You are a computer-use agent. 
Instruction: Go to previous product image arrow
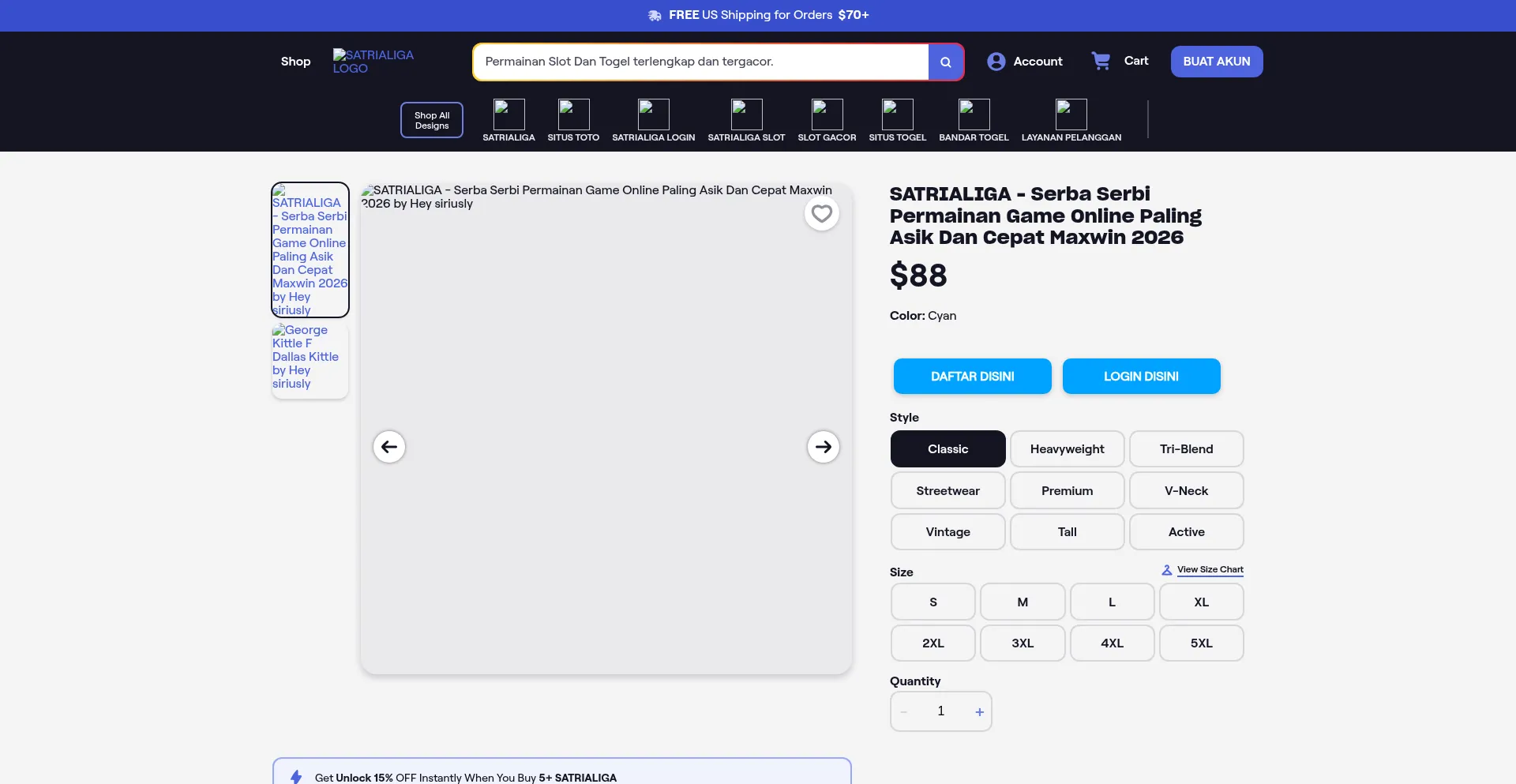pos(389,447)
